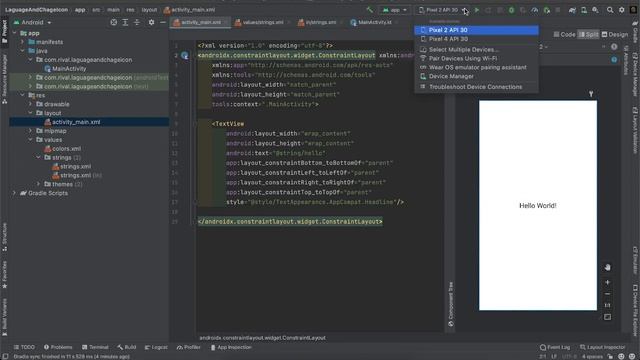
Task: Open IDE settings gear in top toolbar
Action: click(x=622, y=10)
